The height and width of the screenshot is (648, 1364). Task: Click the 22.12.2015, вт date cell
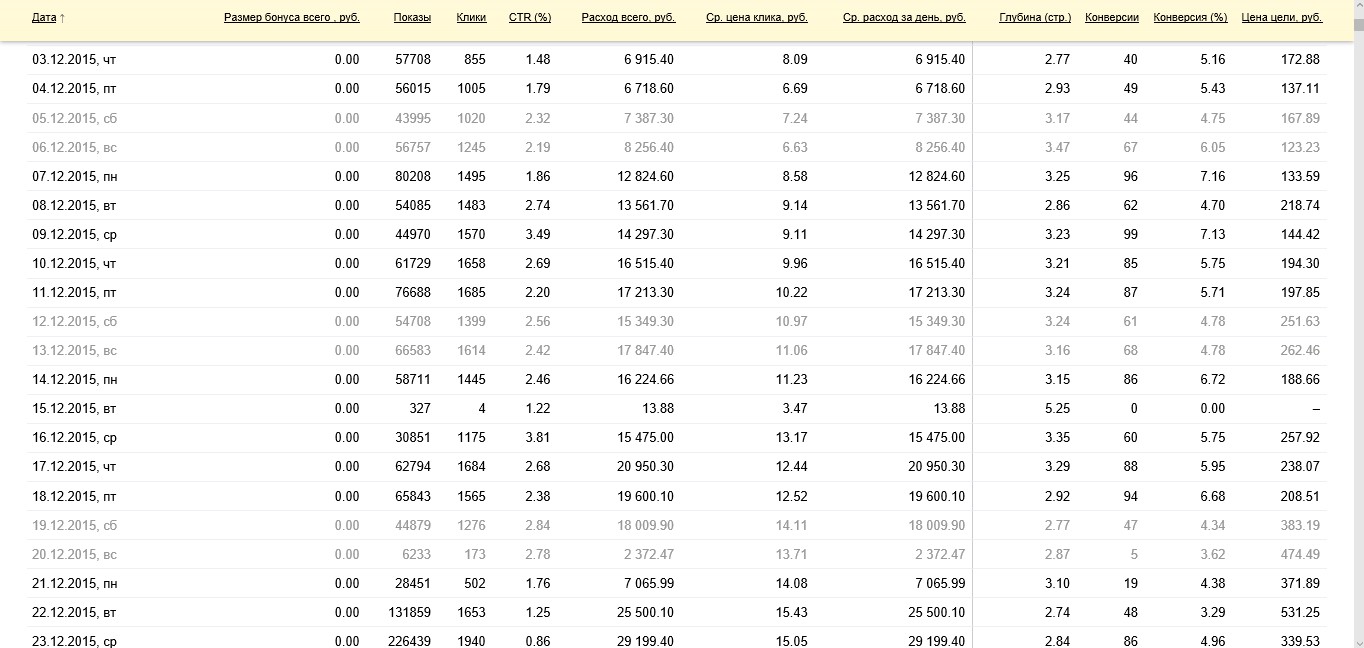coord(74,613)
